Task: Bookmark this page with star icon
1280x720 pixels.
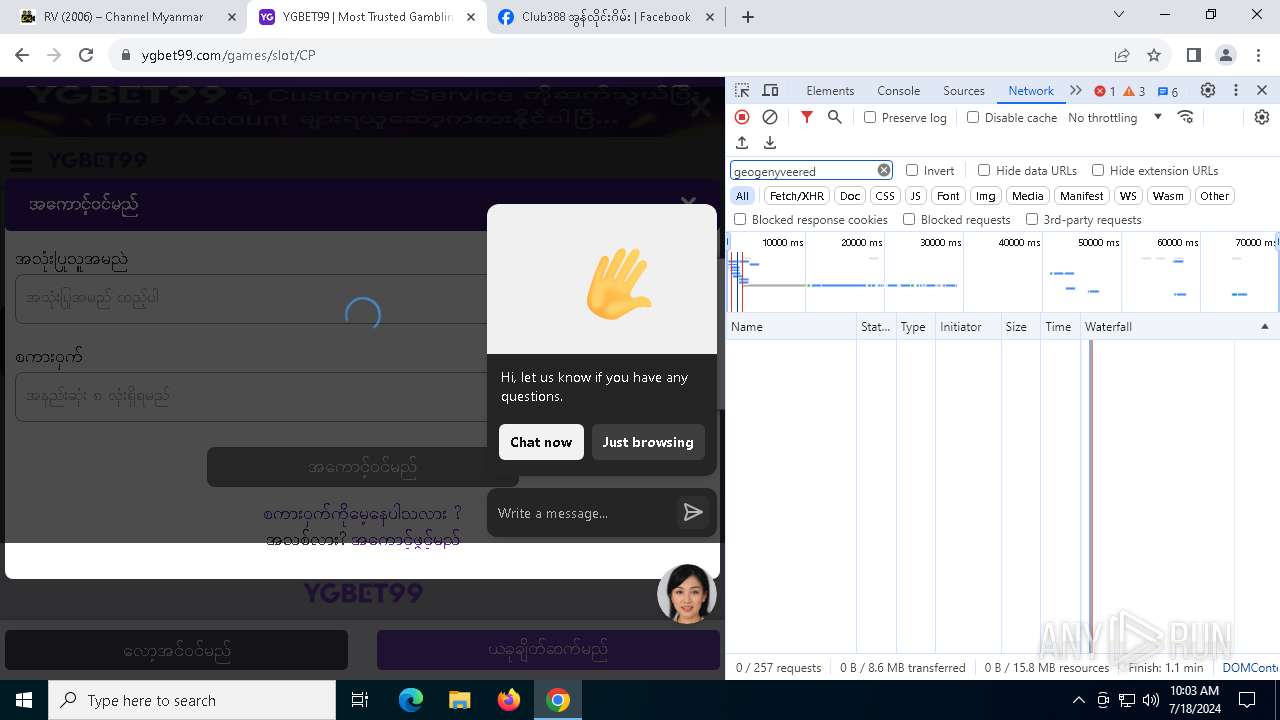Action: (1154, 55)
